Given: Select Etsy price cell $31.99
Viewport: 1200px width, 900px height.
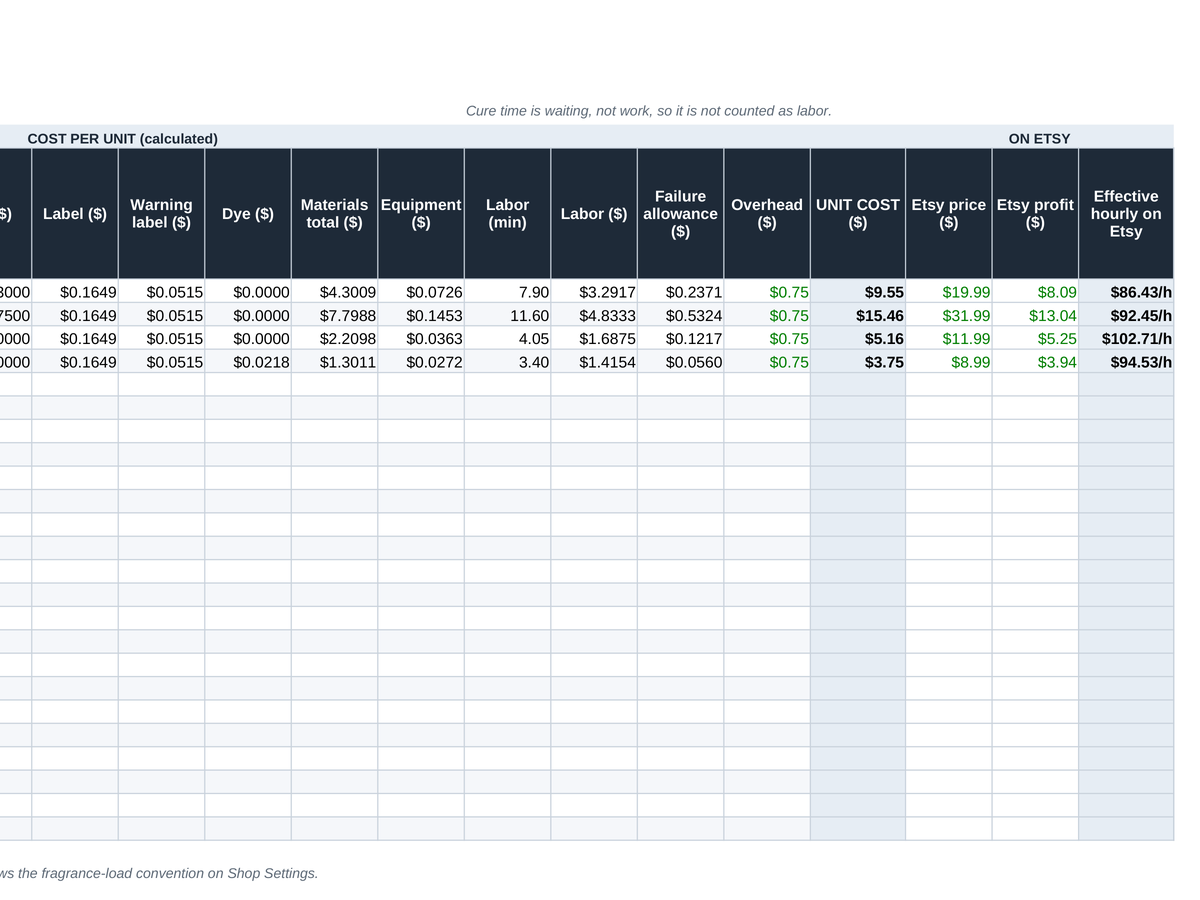Looking at the screenshot, I should pos(949,315).
